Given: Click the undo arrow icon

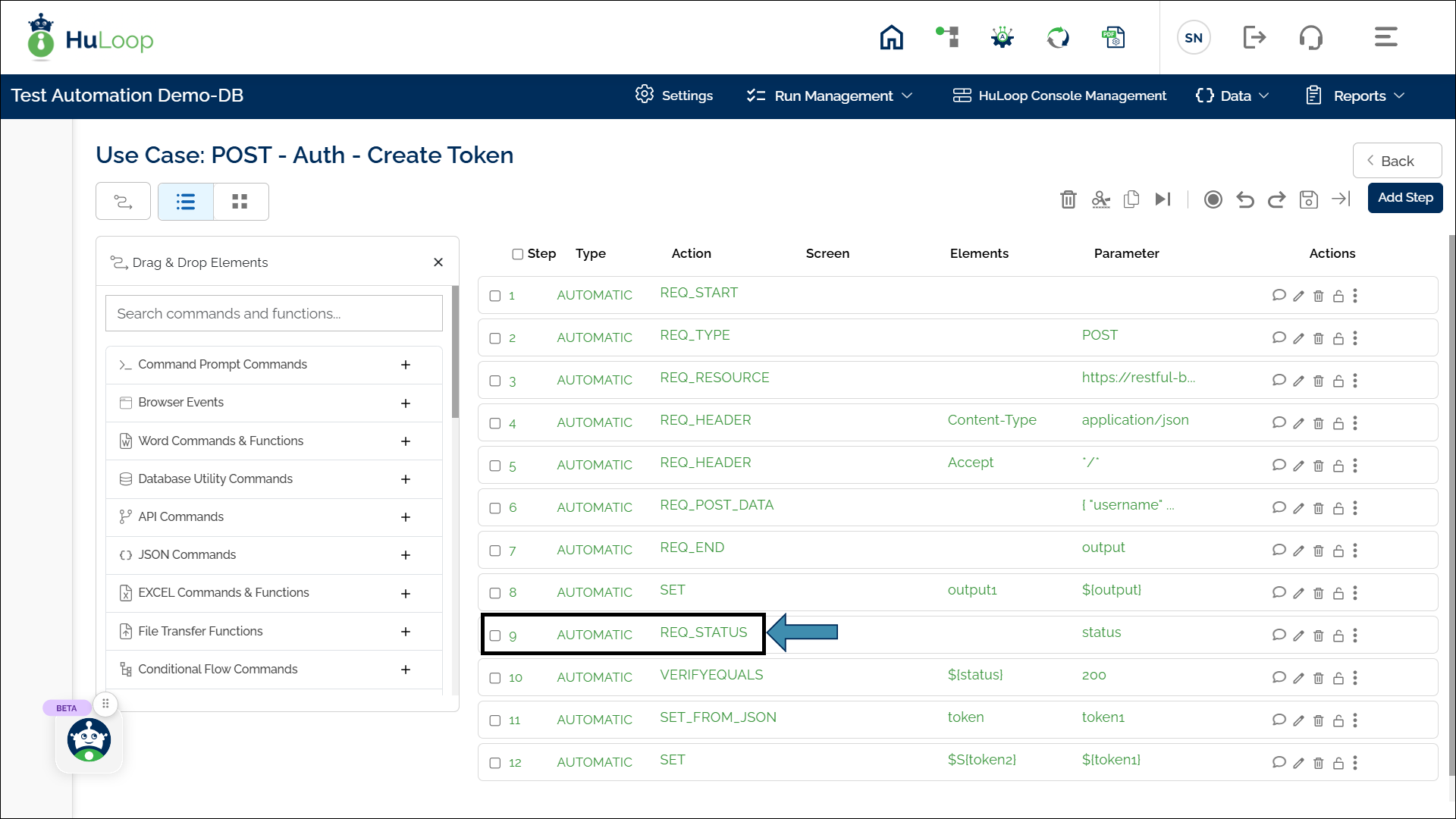Looking at the screenshot, I should coord(1244,199).
